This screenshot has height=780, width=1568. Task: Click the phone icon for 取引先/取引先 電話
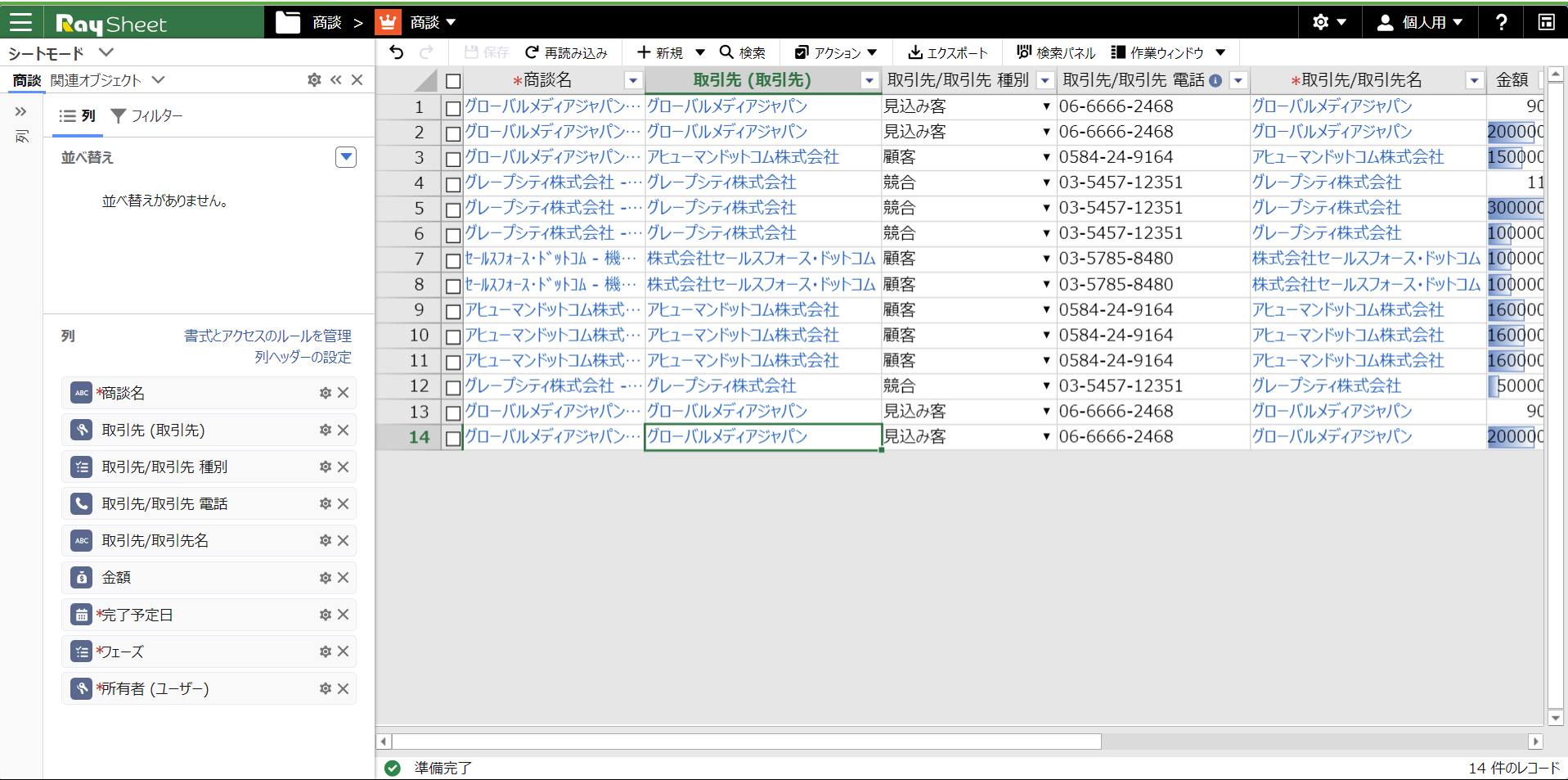click(81, 503)
